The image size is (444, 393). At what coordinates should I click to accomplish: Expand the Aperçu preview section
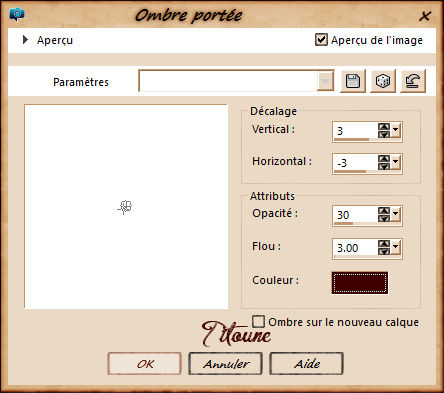pyautogui.click(x=25, y=40)
